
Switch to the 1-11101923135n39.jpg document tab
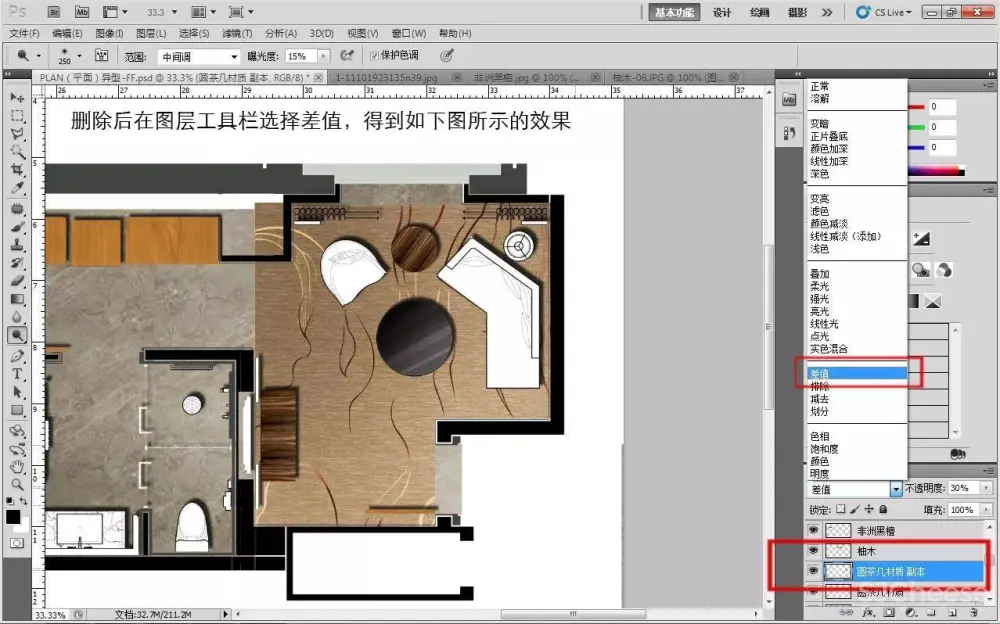pyautogui.click(x=387, y=77)
